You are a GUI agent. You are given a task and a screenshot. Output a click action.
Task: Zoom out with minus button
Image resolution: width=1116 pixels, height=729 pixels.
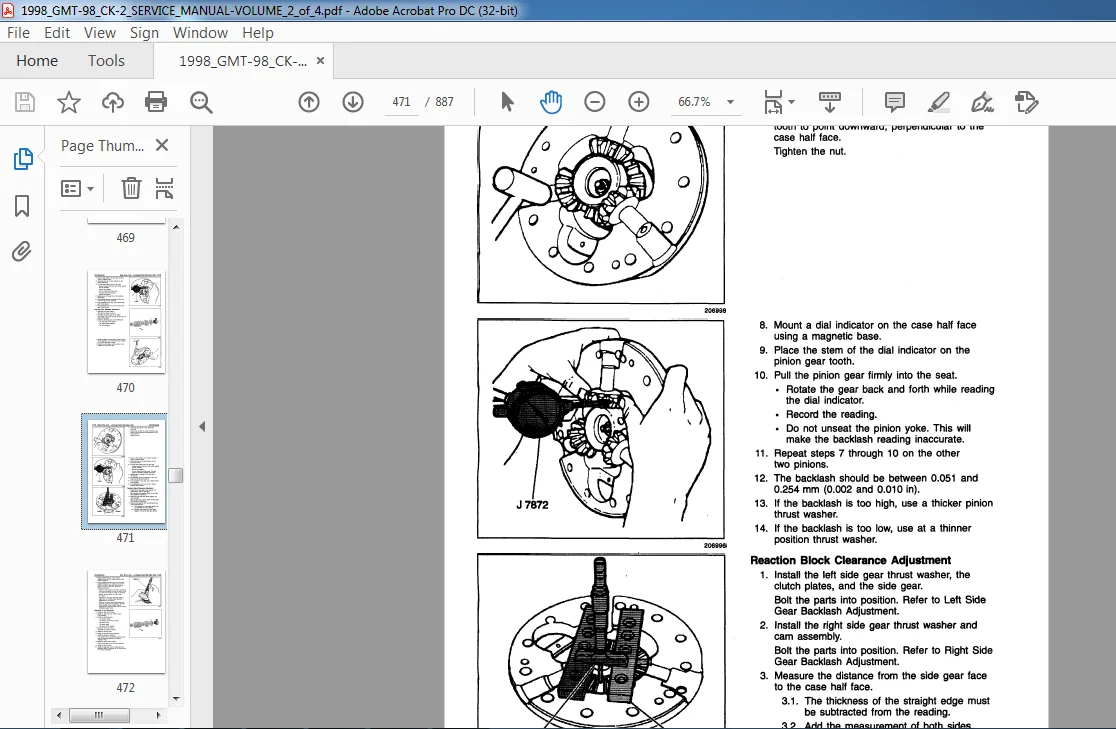[x=595, y=102]
